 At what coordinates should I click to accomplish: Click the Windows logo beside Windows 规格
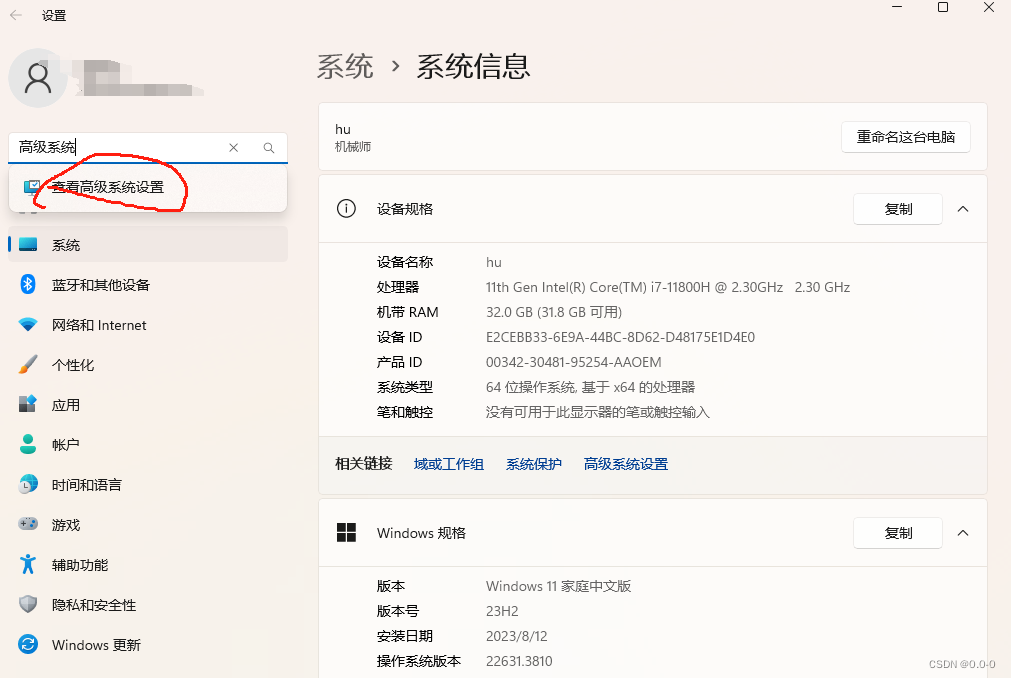point(346,532)
